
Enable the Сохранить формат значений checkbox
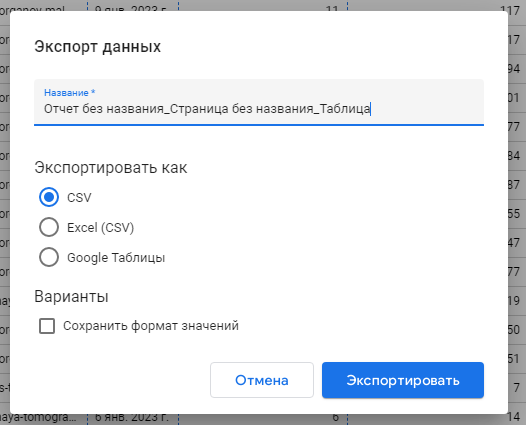click(47, 326)
